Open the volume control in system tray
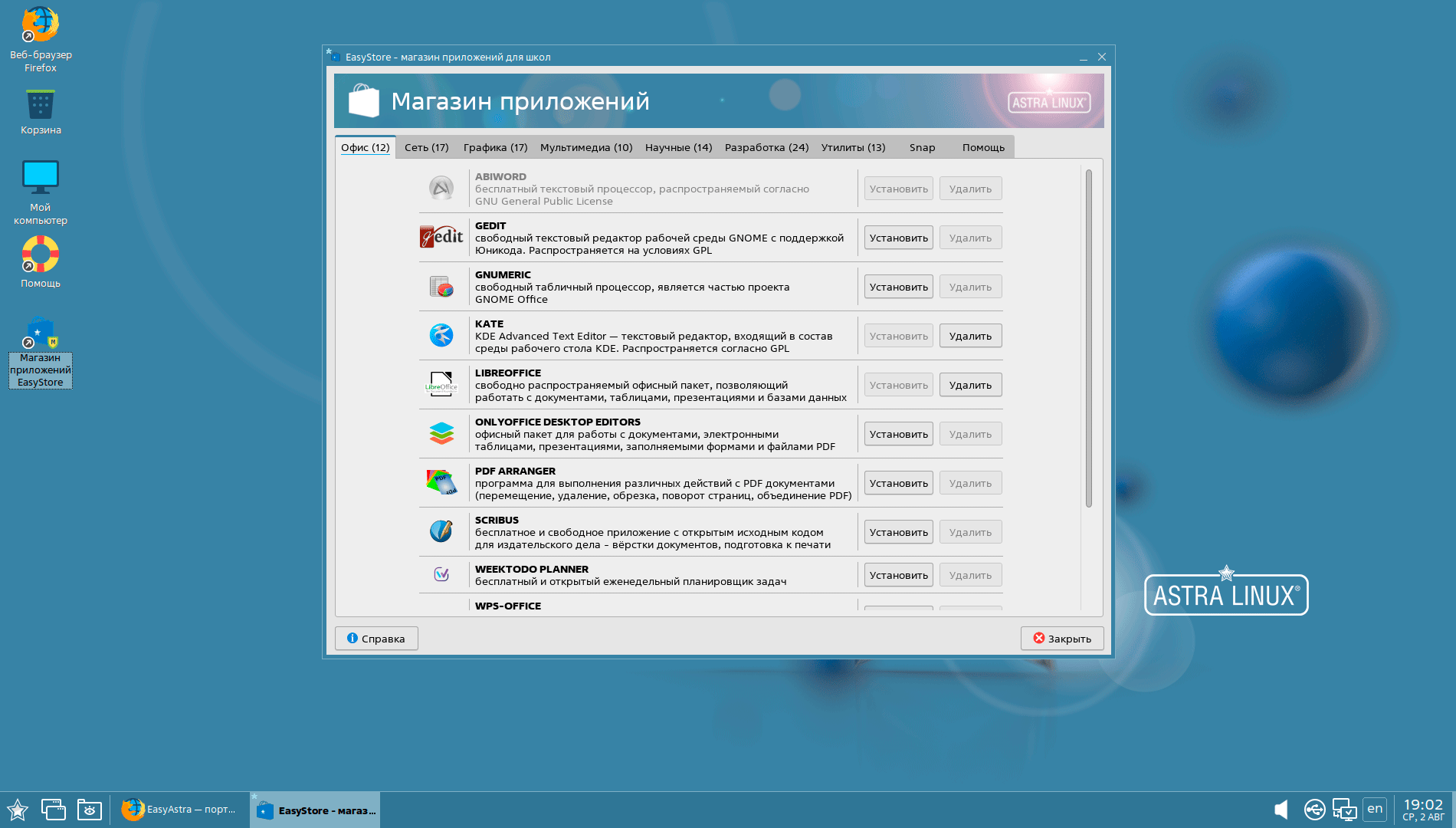The height and width of the screenshot is (828, 1456). [x=1281, y=810]
